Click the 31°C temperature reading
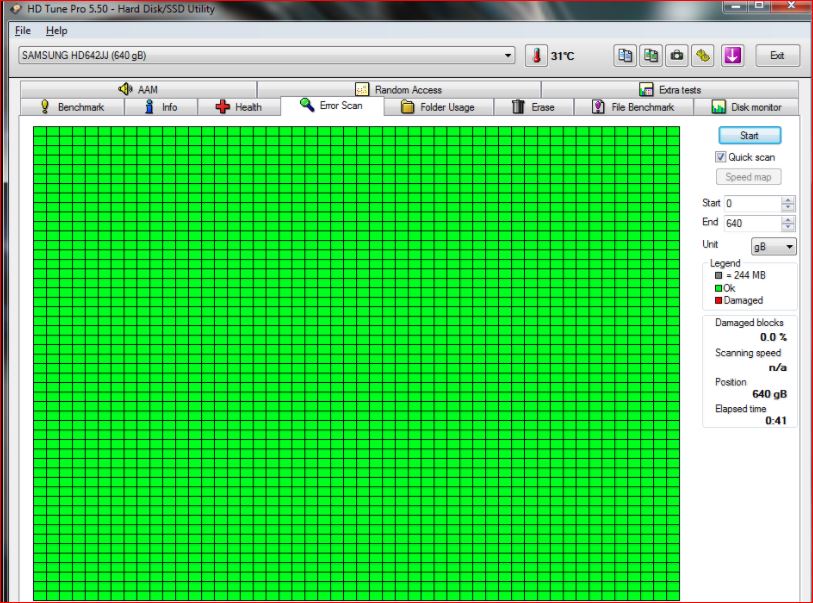Image resolution: width=813 pixels, height=603 pixels. [x=563, y=56]
